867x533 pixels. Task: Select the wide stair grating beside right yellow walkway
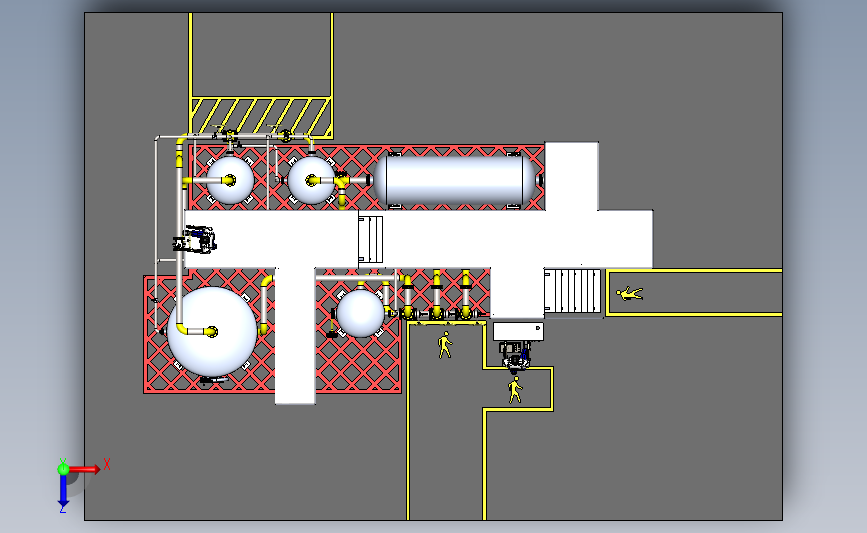[x=573, y=291]
